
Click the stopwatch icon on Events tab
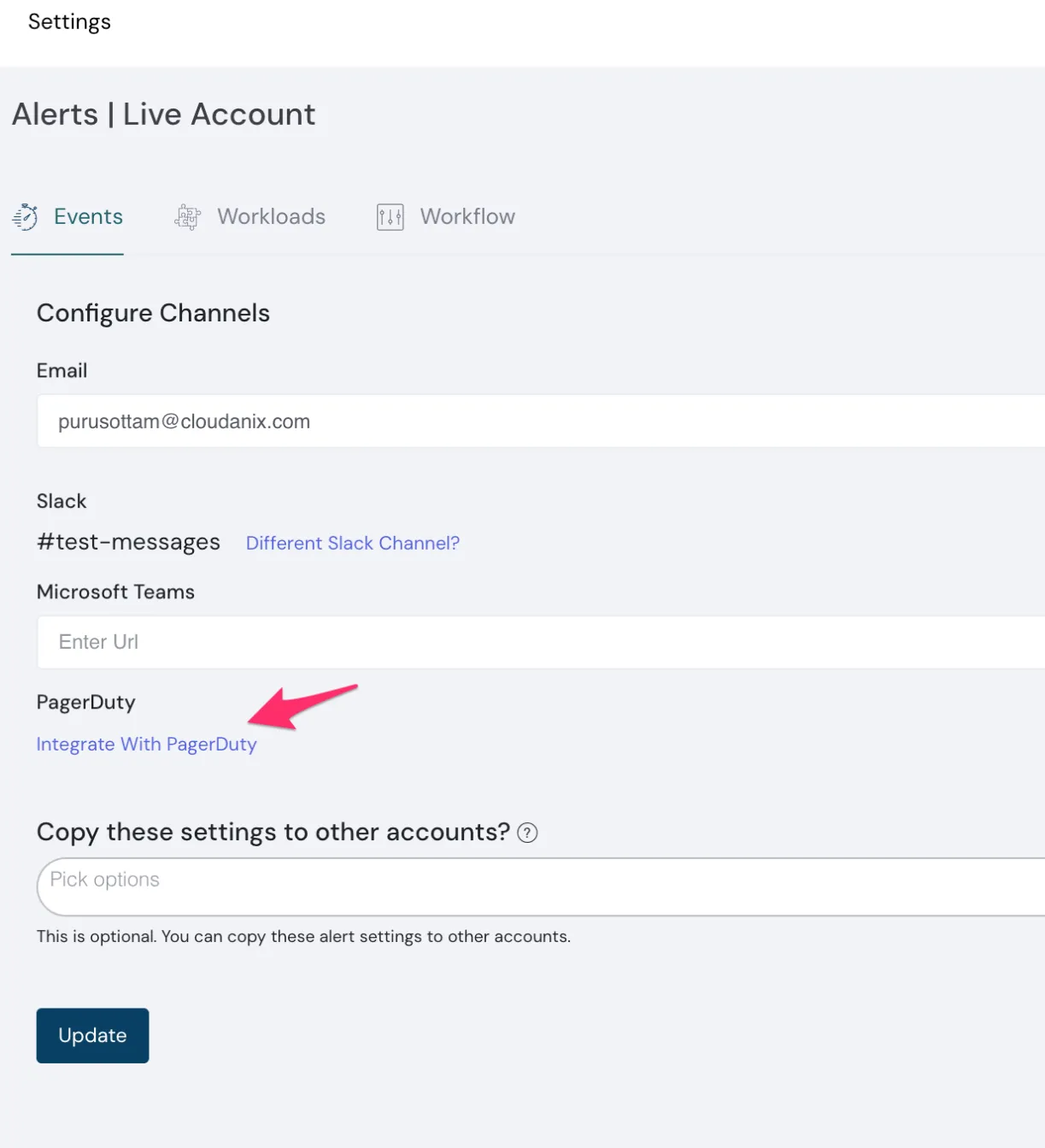[26, 217]
